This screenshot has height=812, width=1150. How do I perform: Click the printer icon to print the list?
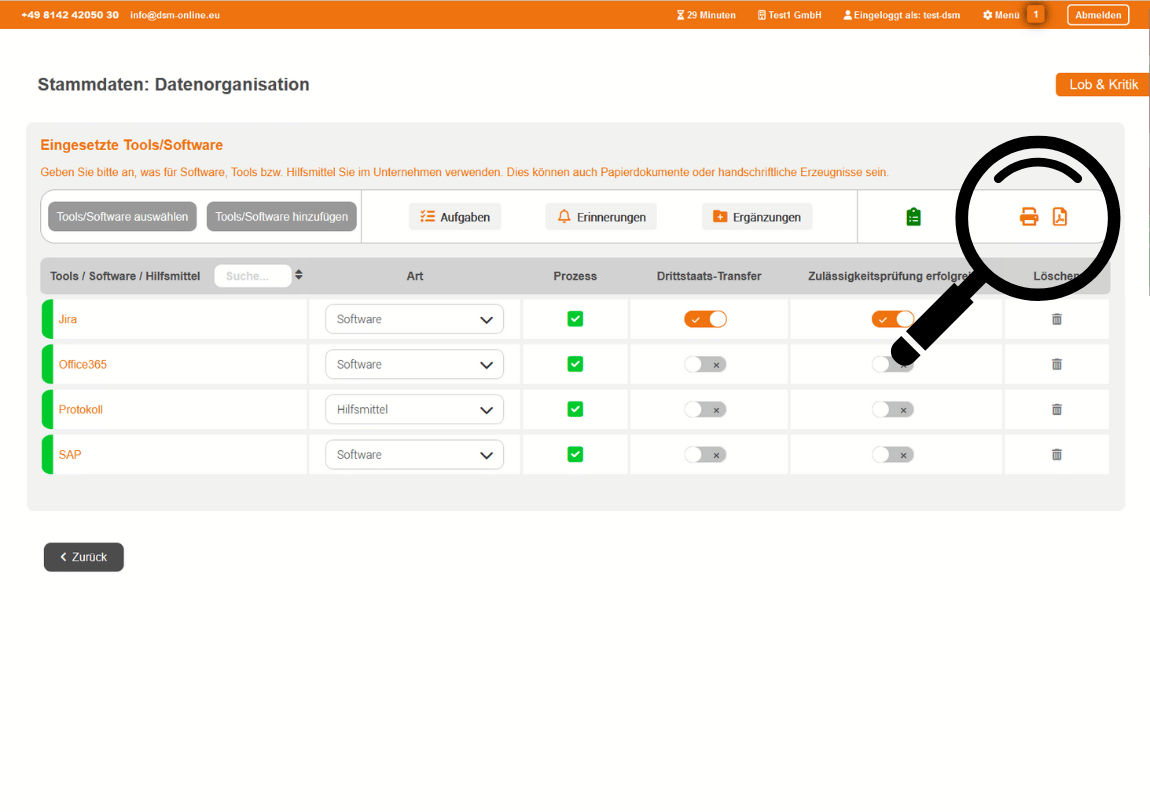[1030, 216]
